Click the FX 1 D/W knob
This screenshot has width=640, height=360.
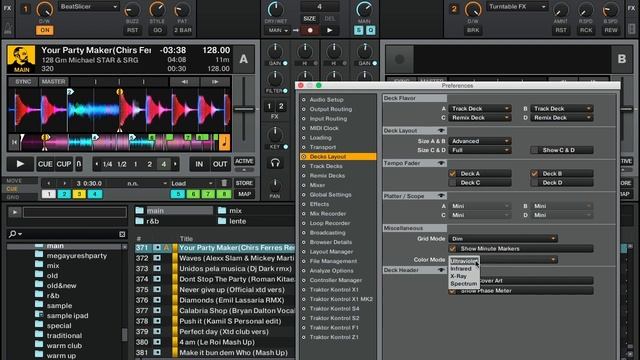44,9
